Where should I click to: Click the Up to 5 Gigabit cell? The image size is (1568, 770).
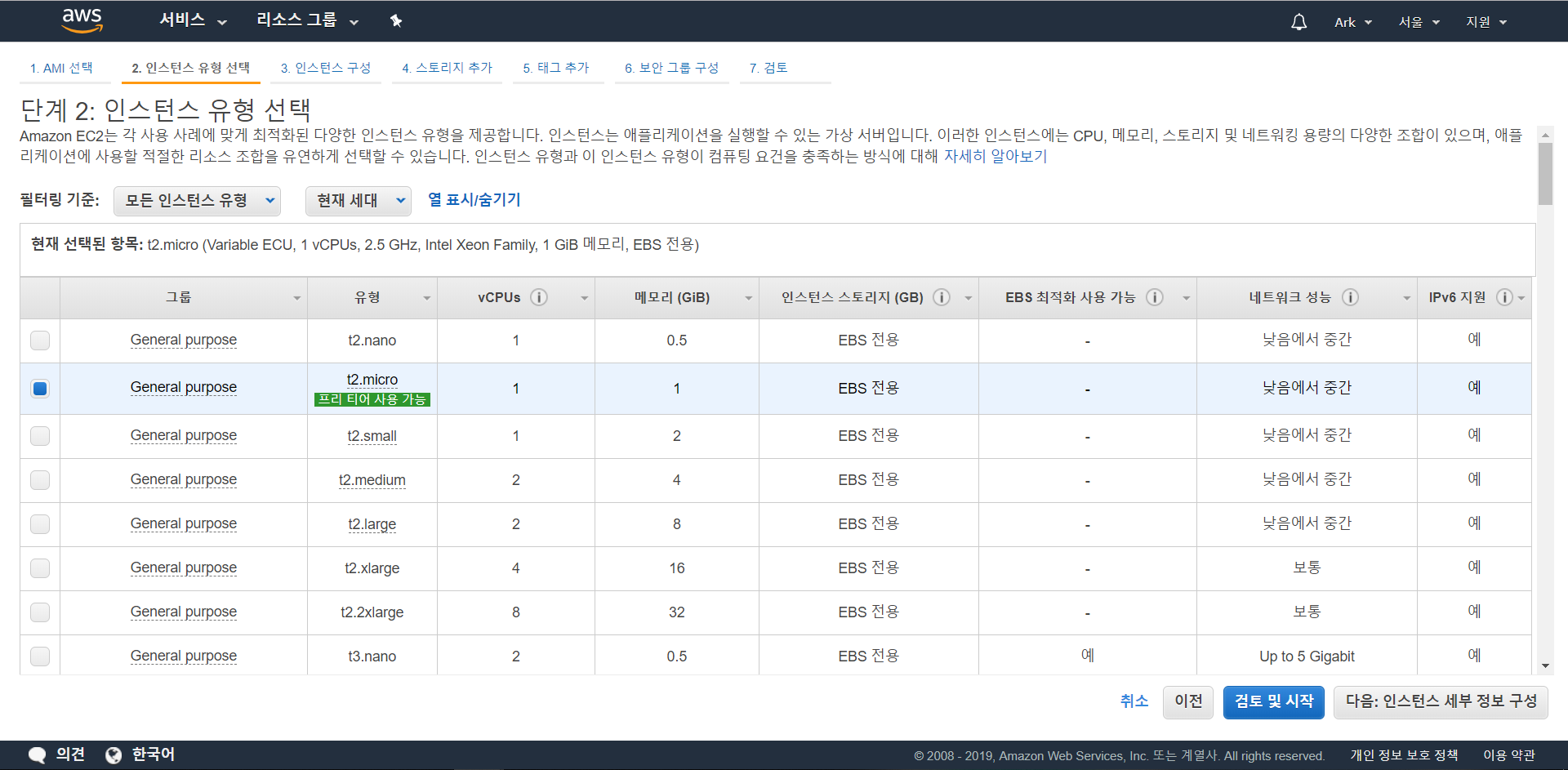pyautogui.click(x=1307, y=657)
